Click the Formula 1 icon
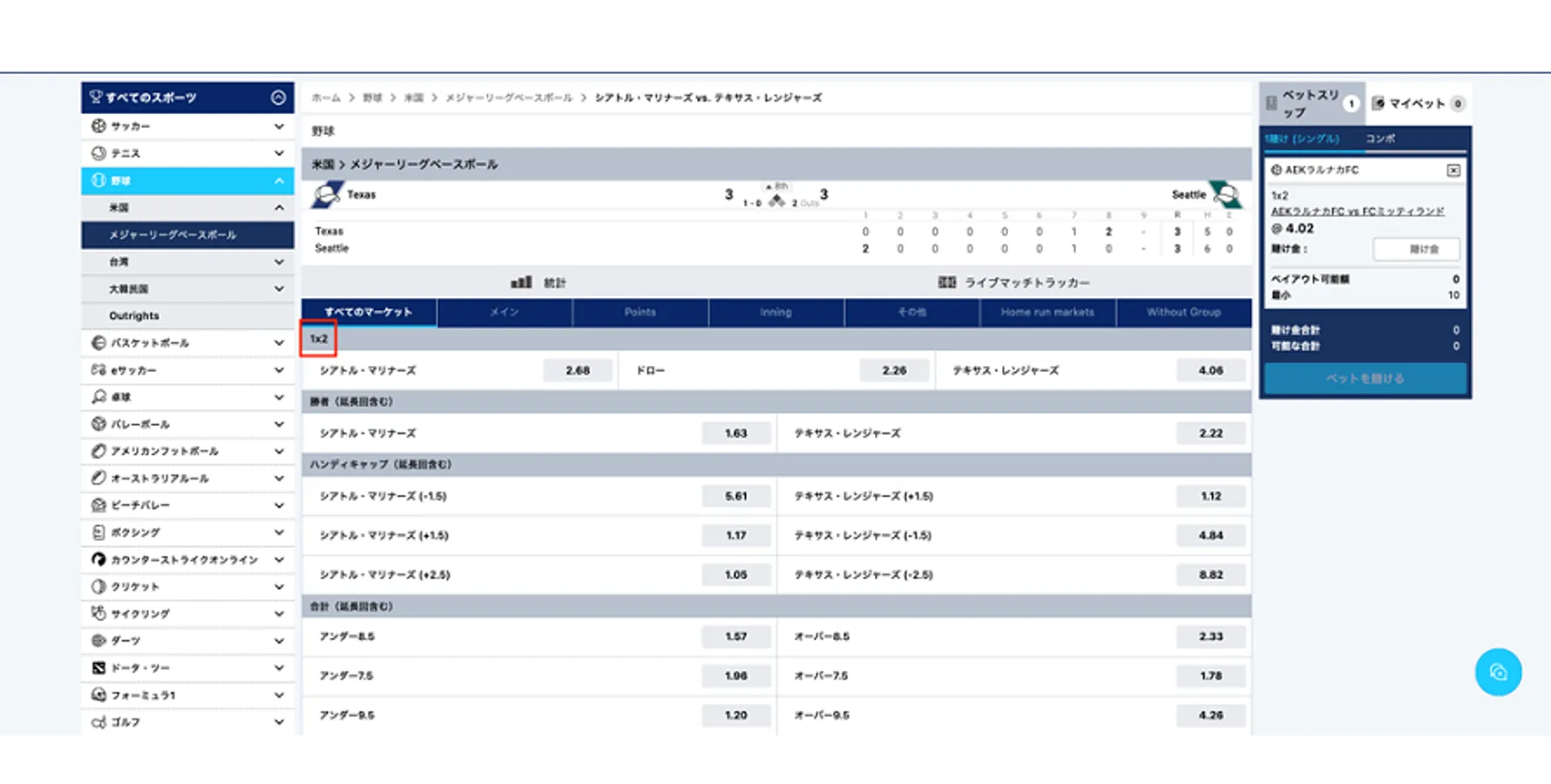Viewport: 1551px width, 784px height. coord(98,695)
